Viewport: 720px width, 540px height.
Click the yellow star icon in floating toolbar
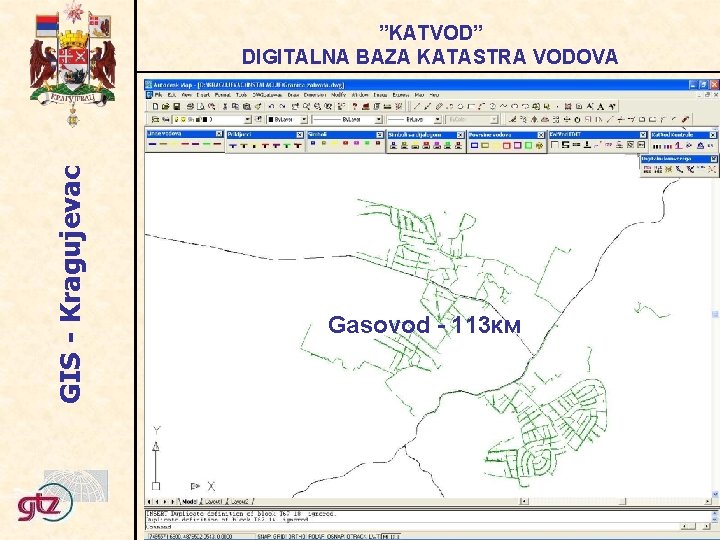[669, 169]
